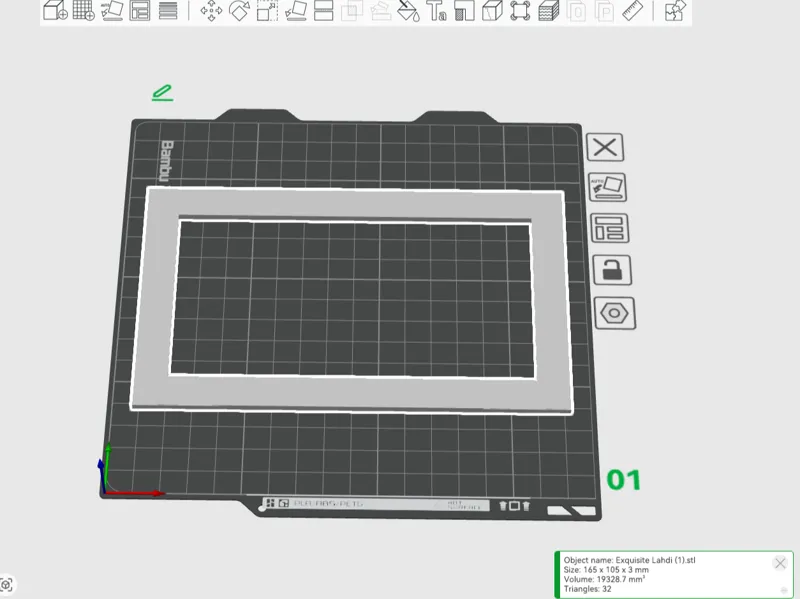Click 'Size: 165 x 105 x 3 mm' text

pyautogui.click(x=606, y=570)
